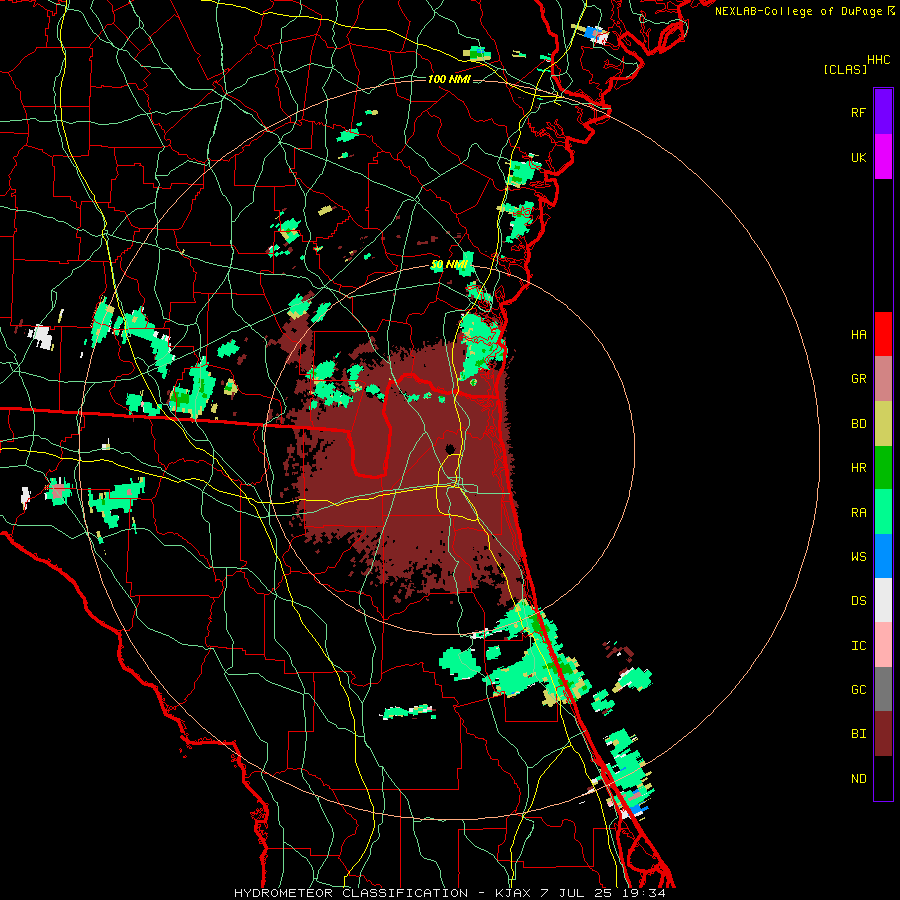Image resolution: width=900 pixels, height=900 pixels.
Task: Click the NEXLAB-College of DuPage credit text
Action: coord(798,11)
